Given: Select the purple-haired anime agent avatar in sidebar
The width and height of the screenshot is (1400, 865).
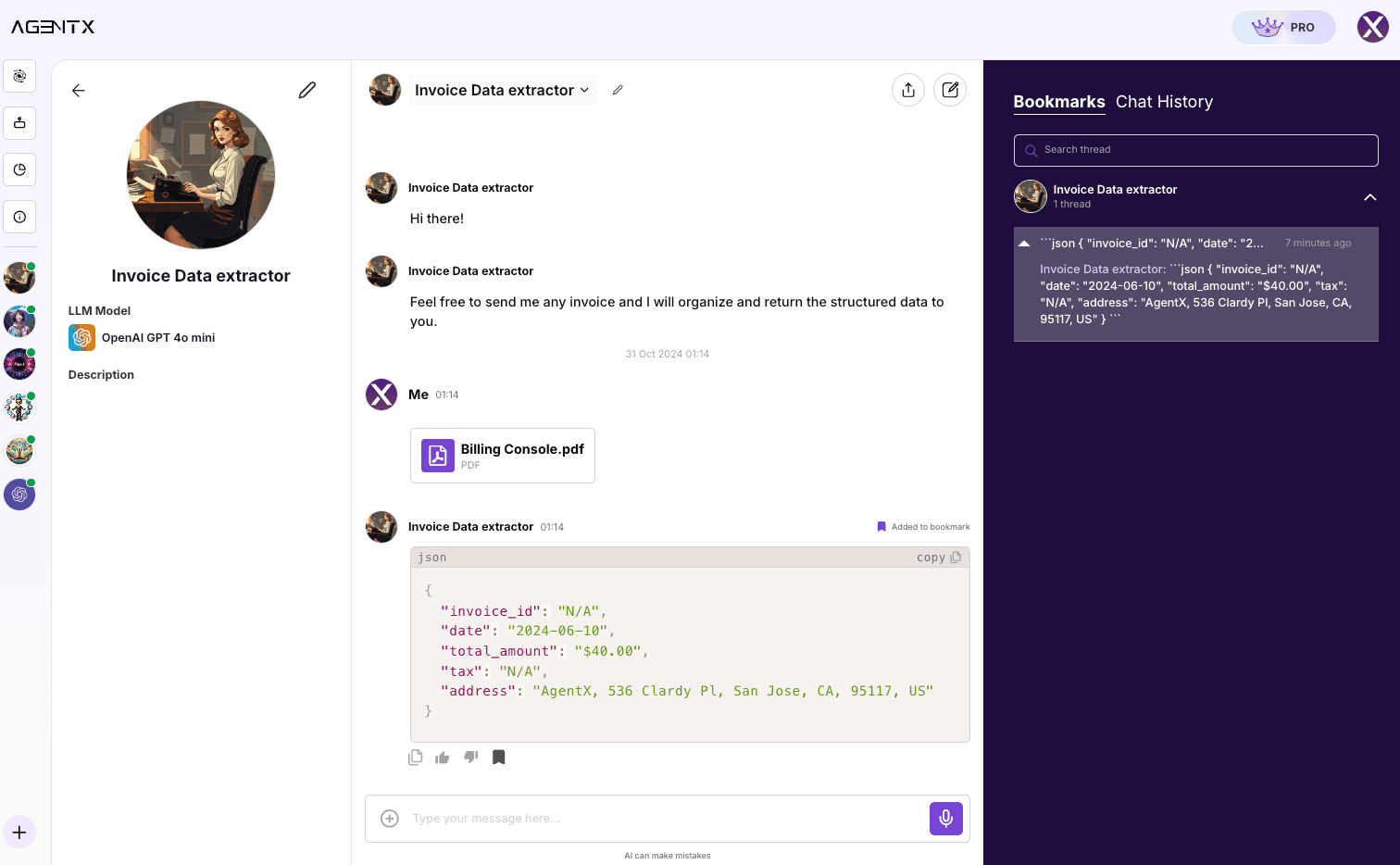Looking at the screenshot, I should pos(19,321).
